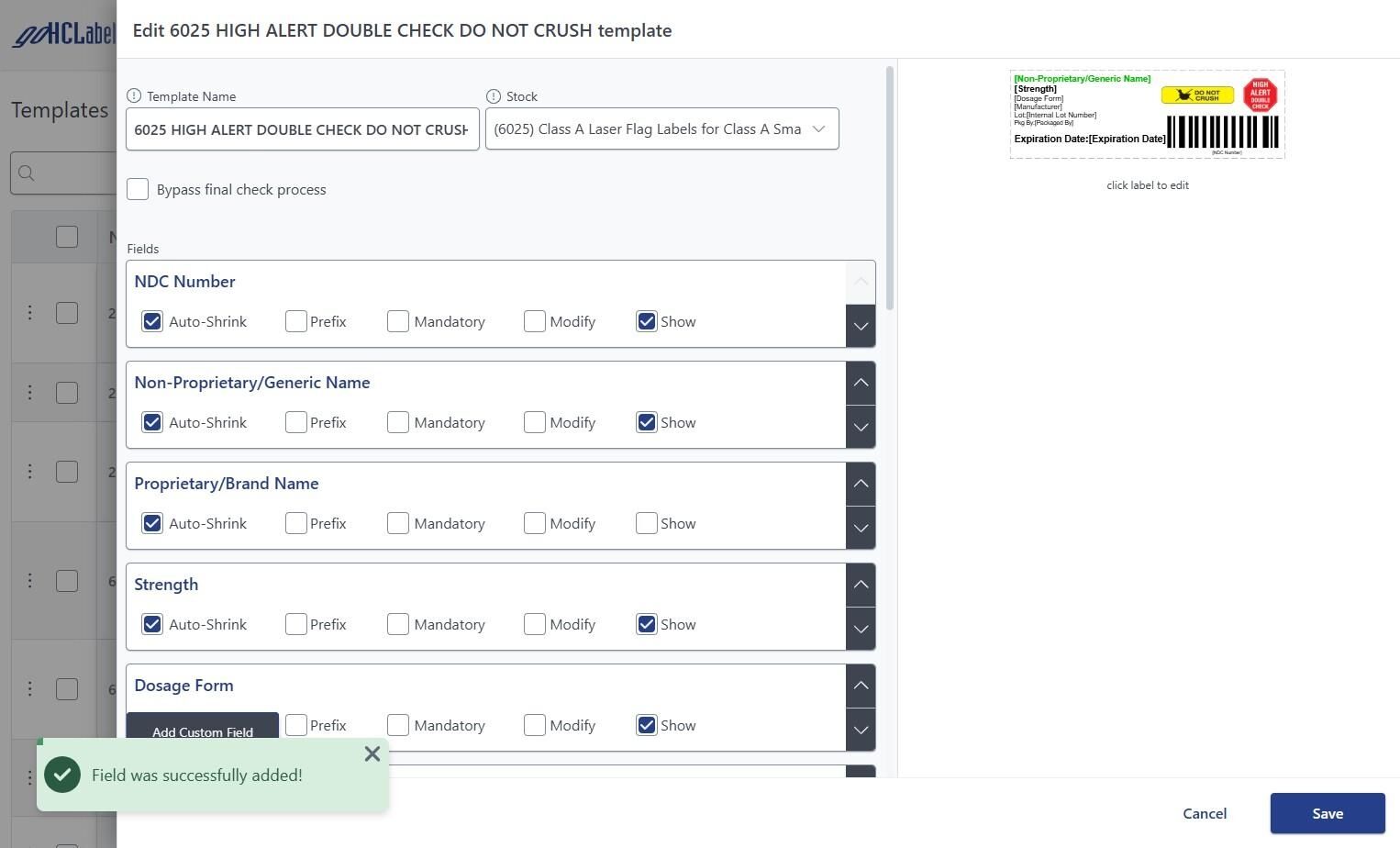Move Dosage Form field up
The height and width of the screenshot is (848, 1400).
click(861, 686)
